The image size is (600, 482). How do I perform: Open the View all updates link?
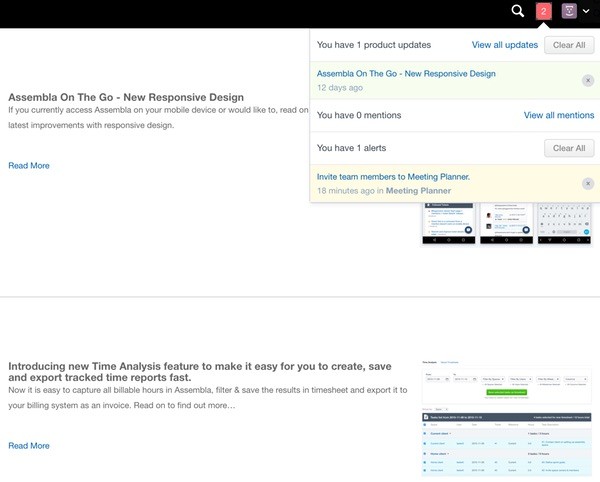(x=505, y=45)
